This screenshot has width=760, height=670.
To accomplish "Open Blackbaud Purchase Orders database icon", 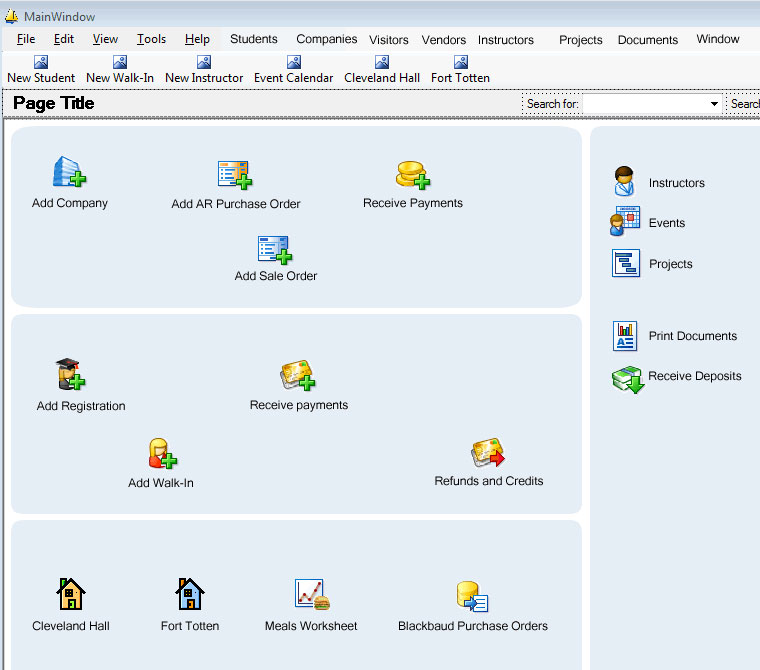I will (x=472, y=596).
